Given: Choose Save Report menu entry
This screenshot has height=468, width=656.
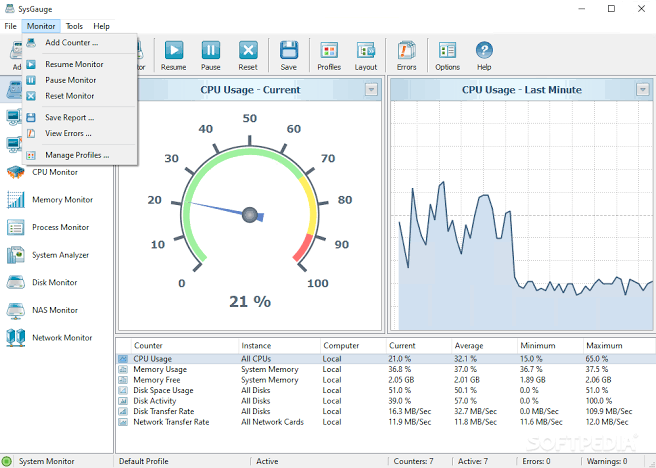Looking at the screenshot, I should tap(80, 118).
